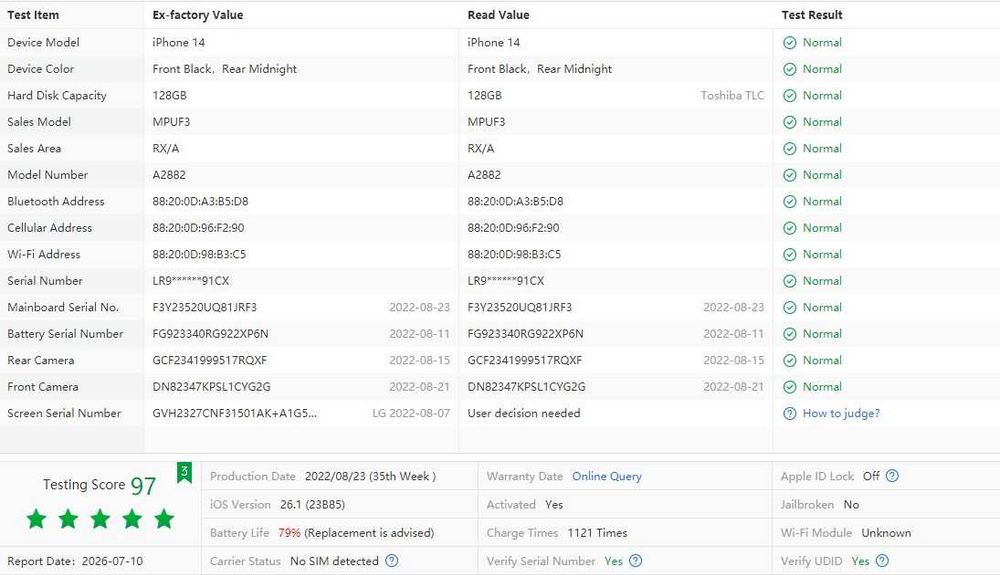Click the red 79% battery life value
Screen dimensions: 1000x575
coord(289,532)
